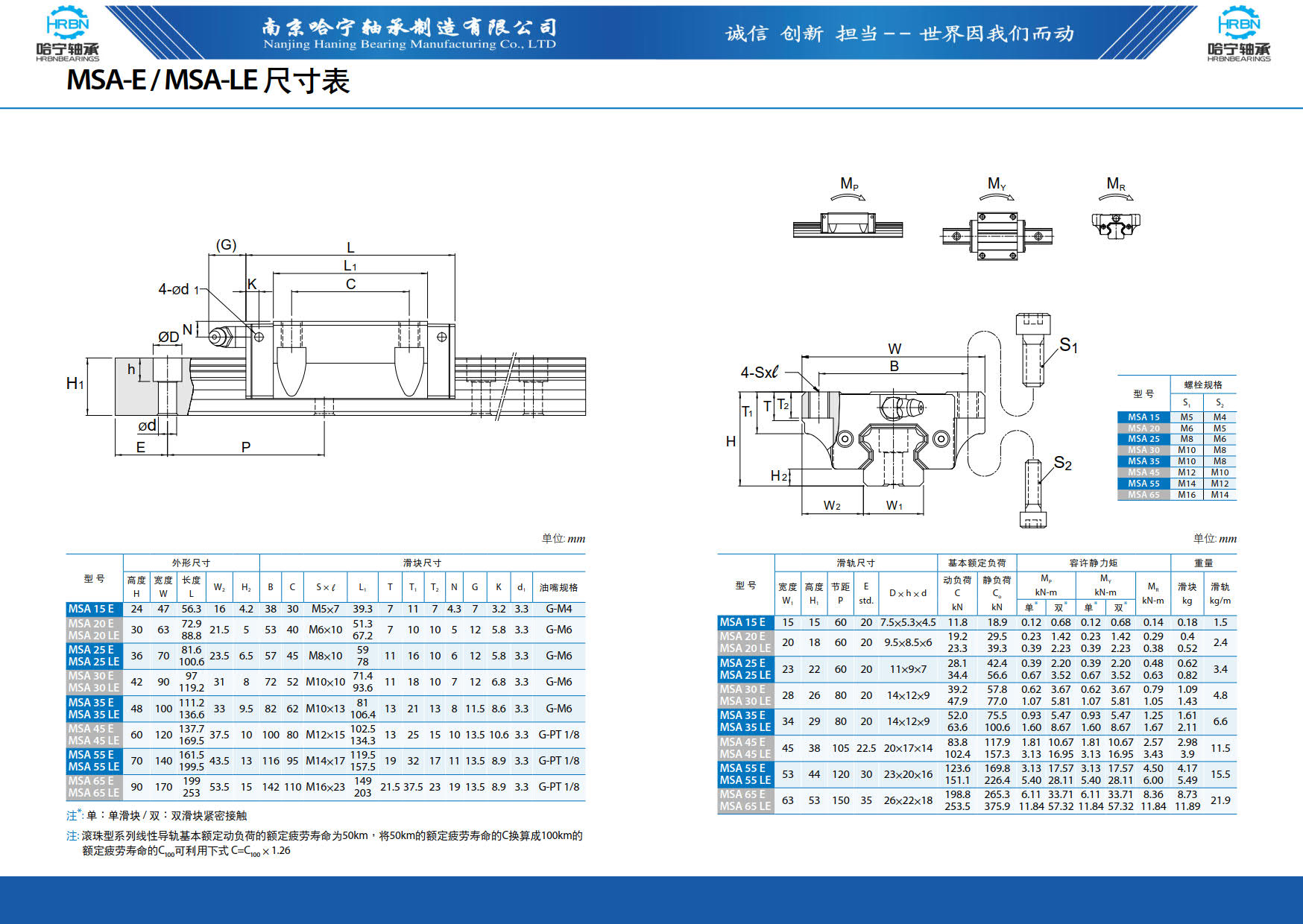This screenshot has height=924, width=1303.
Task: Click 单位: mm above the right table
Action: [1215, 539]
